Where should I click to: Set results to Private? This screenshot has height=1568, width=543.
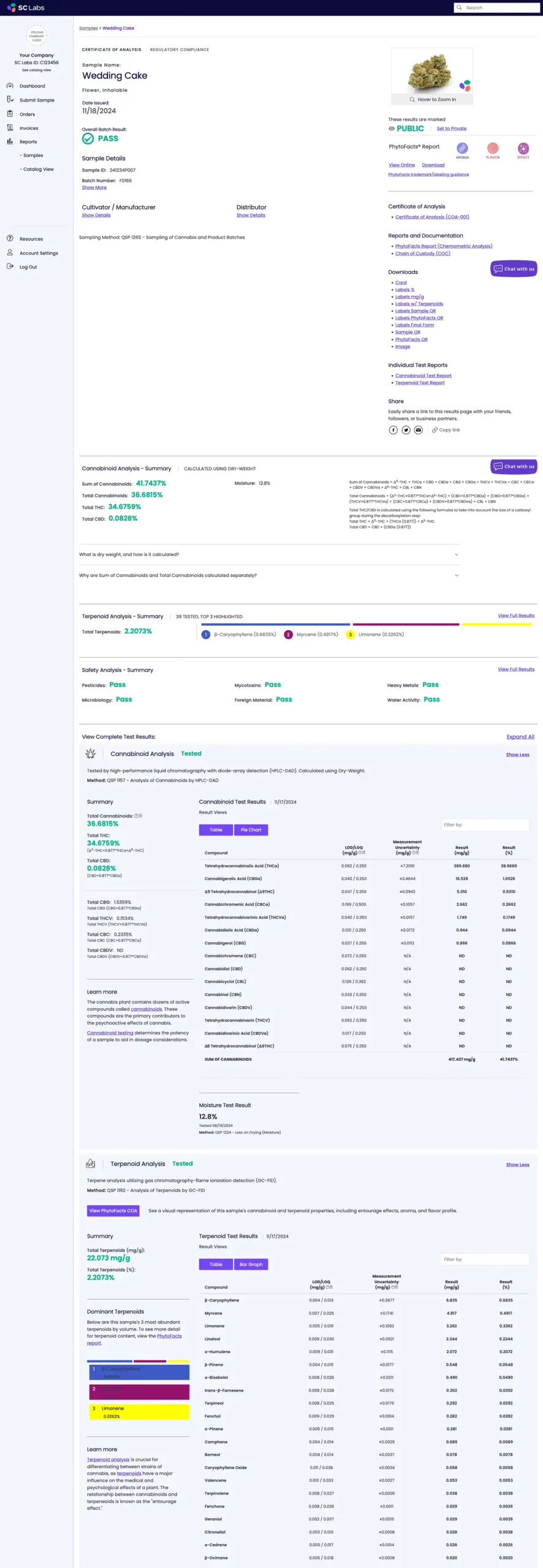452,129
